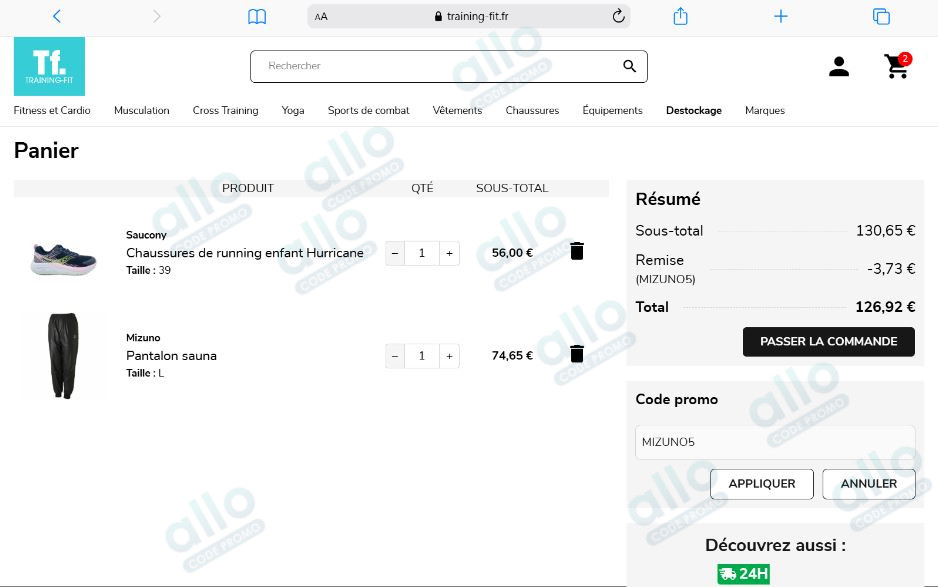Go to Training-Fit logo homepage

tap(49, 66)
